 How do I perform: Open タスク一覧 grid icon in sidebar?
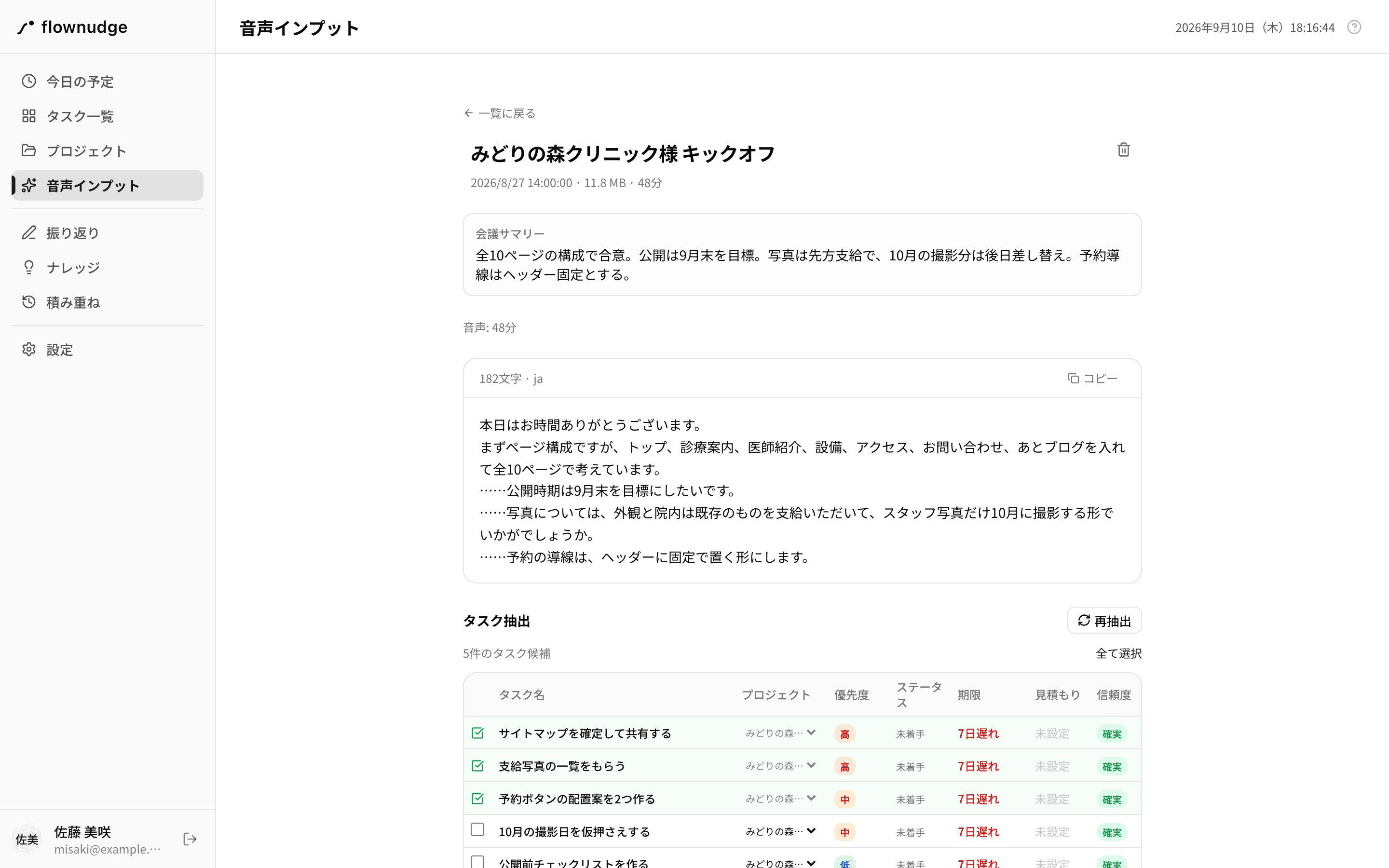coord(29,116)
